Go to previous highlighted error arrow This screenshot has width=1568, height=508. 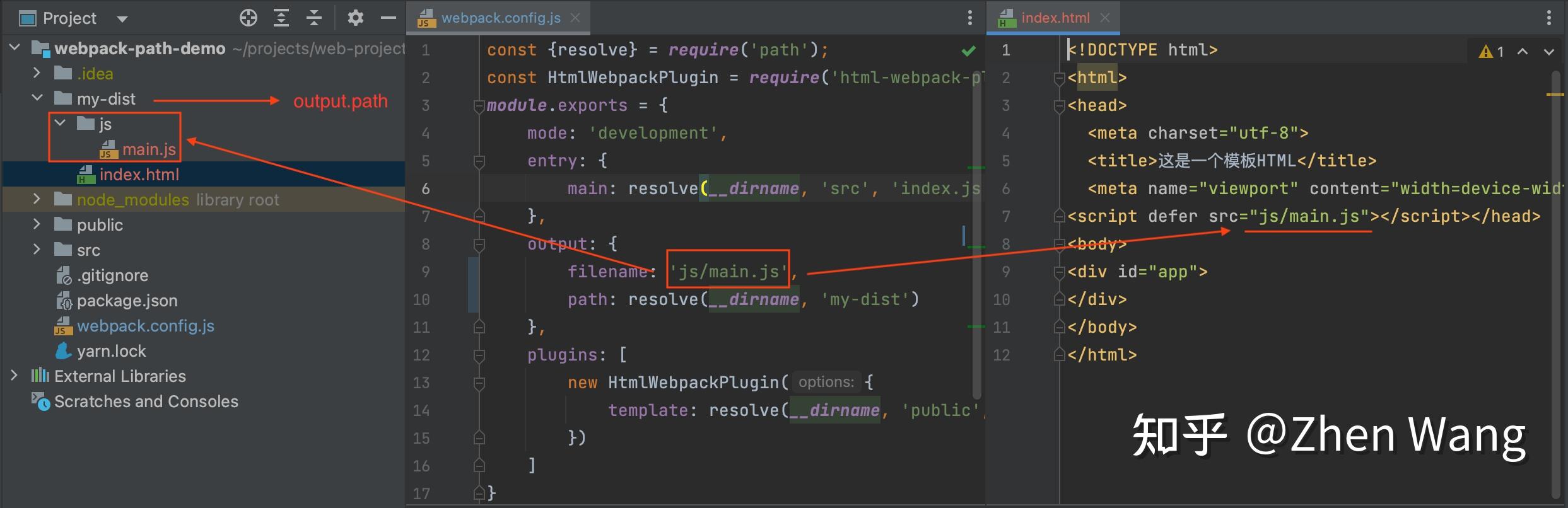coord(1523,52)
